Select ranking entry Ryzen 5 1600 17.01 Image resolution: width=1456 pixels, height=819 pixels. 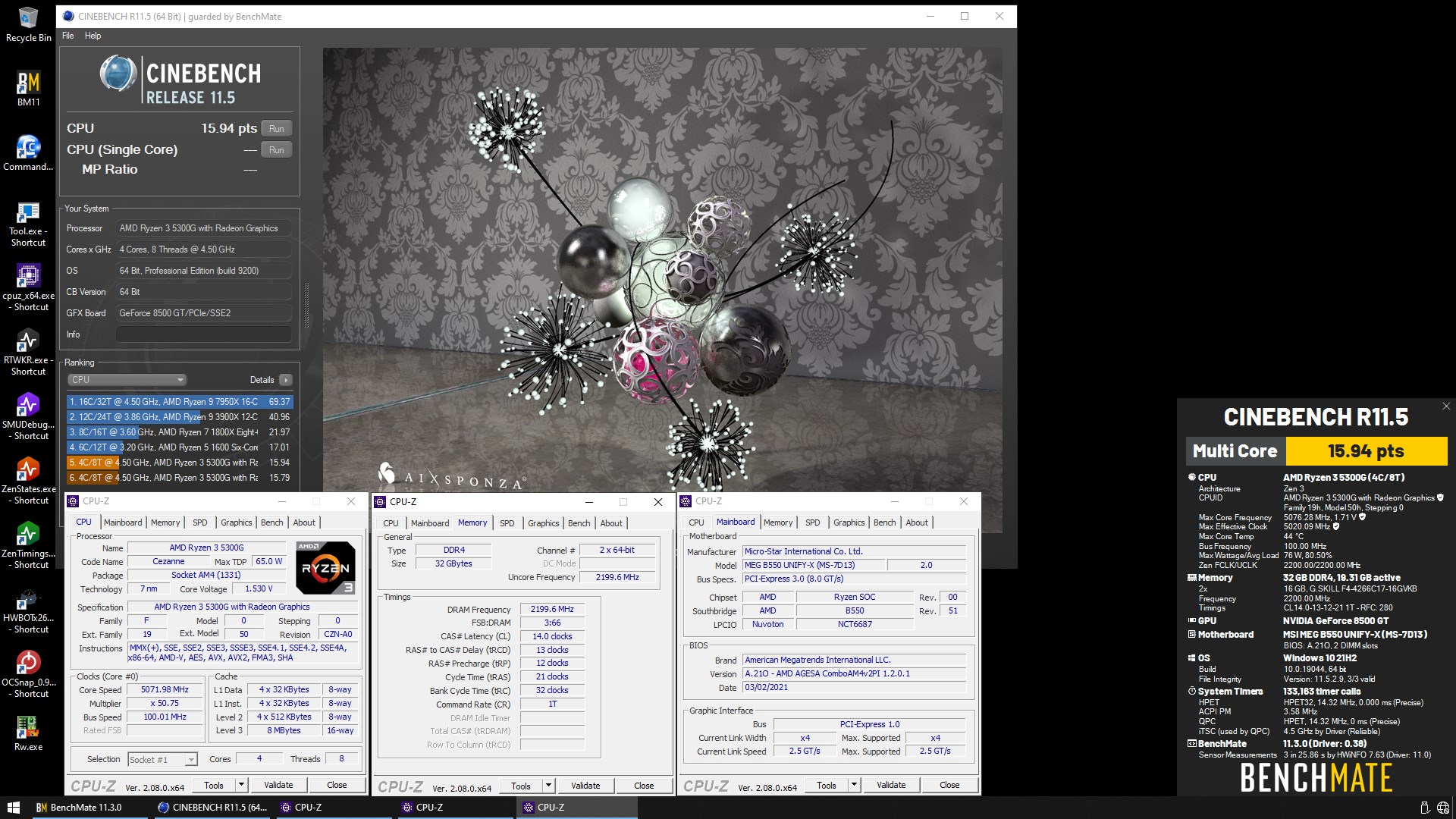tap(180, 447)
